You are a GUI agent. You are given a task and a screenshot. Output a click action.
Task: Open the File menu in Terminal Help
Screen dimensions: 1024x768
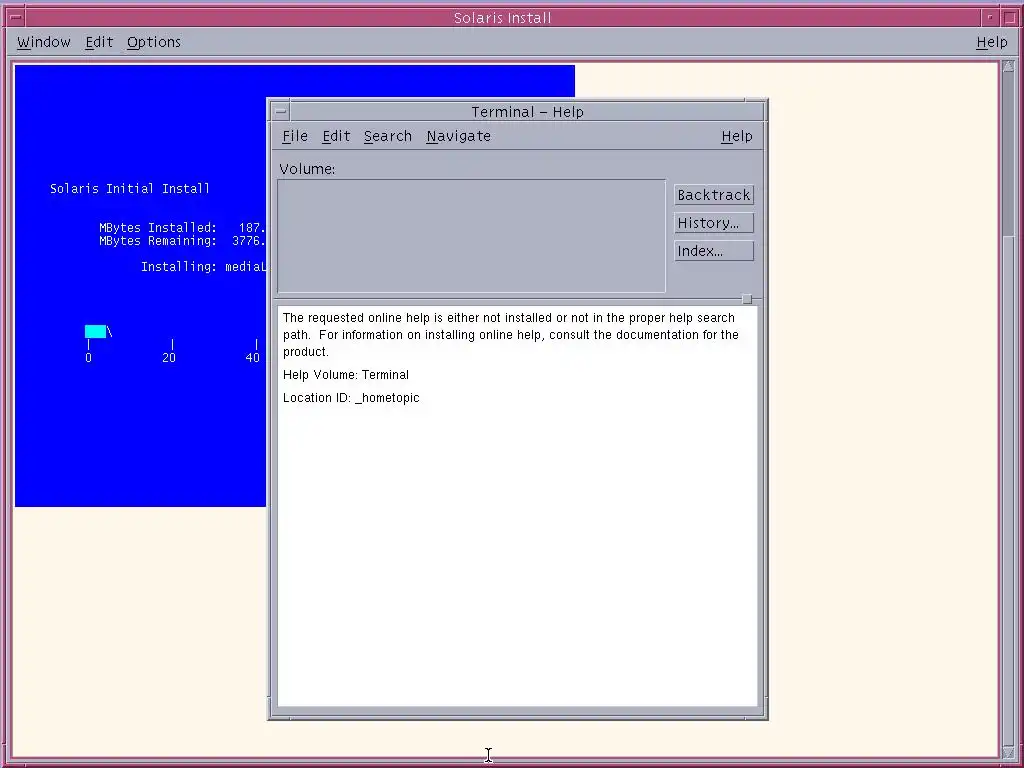(x=295, y=136)
